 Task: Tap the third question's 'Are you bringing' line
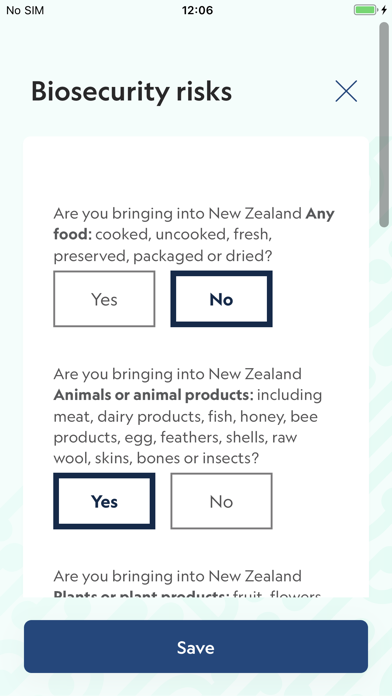click(178, 576)
